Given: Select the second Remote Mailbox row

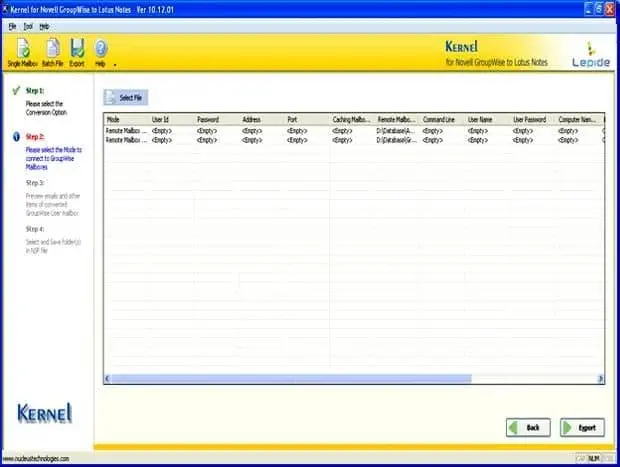Looking at the screenshot, I should pyautogui.click(x=354, y=140).
